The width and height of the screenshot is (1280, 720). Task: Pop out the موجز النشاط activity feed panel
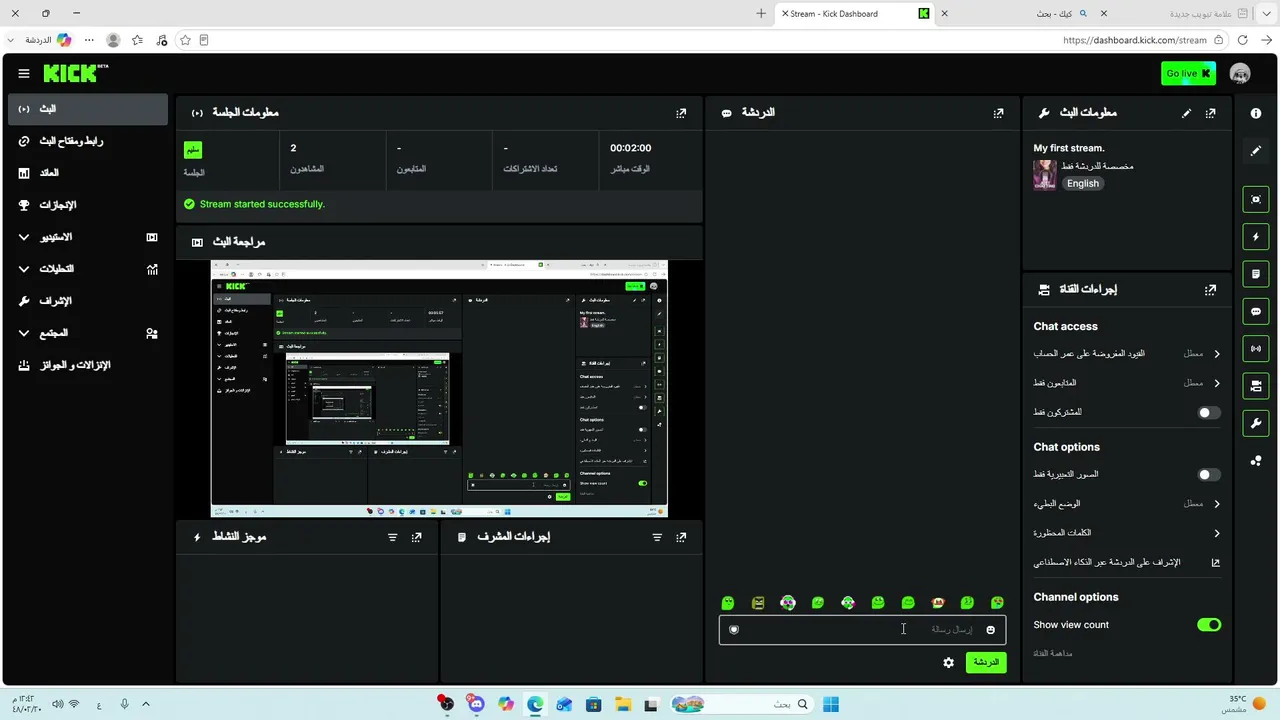417,537
